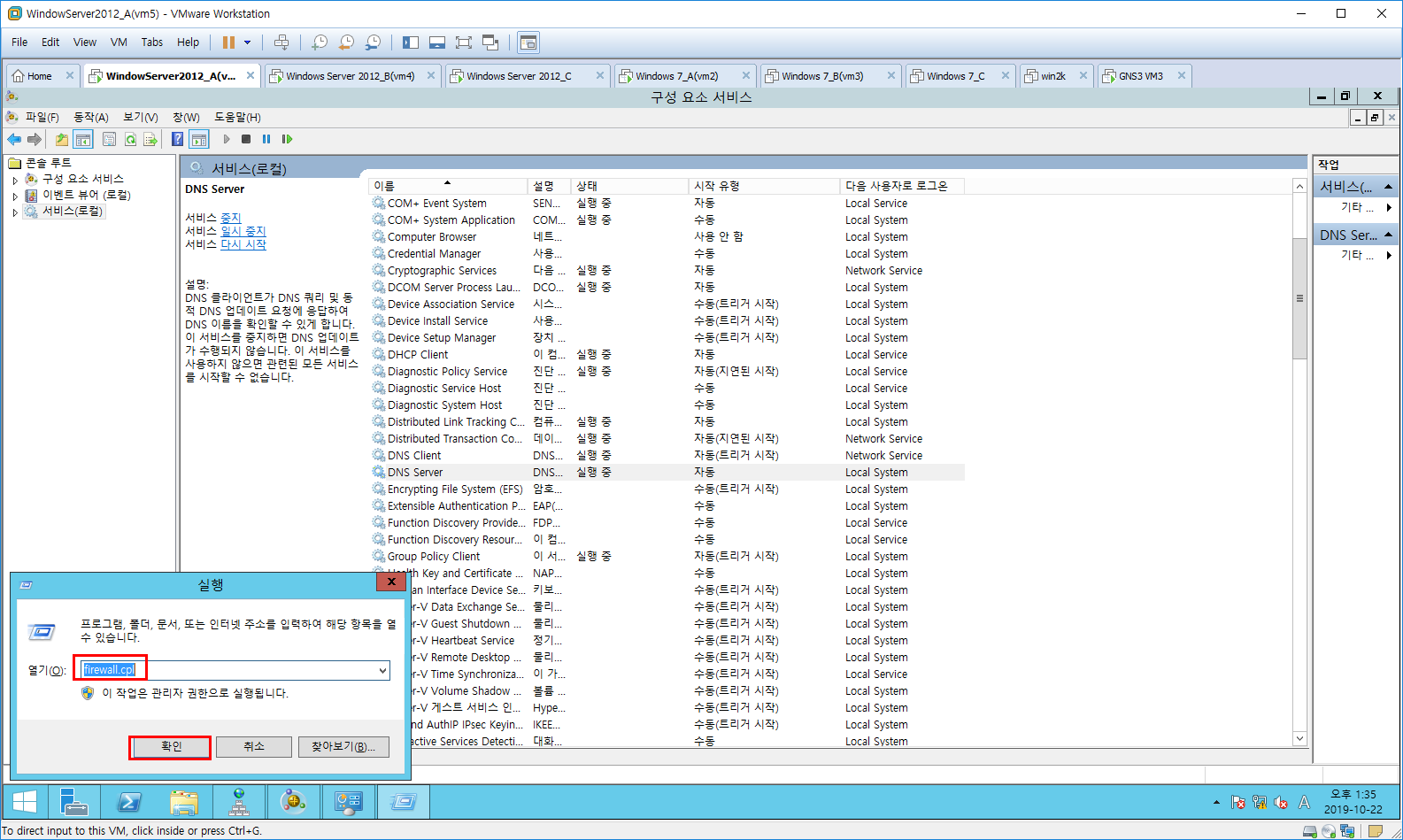Collapse the DNS Ser... action section
The width and height of the screenshot is (1403, 840).
1388,235
